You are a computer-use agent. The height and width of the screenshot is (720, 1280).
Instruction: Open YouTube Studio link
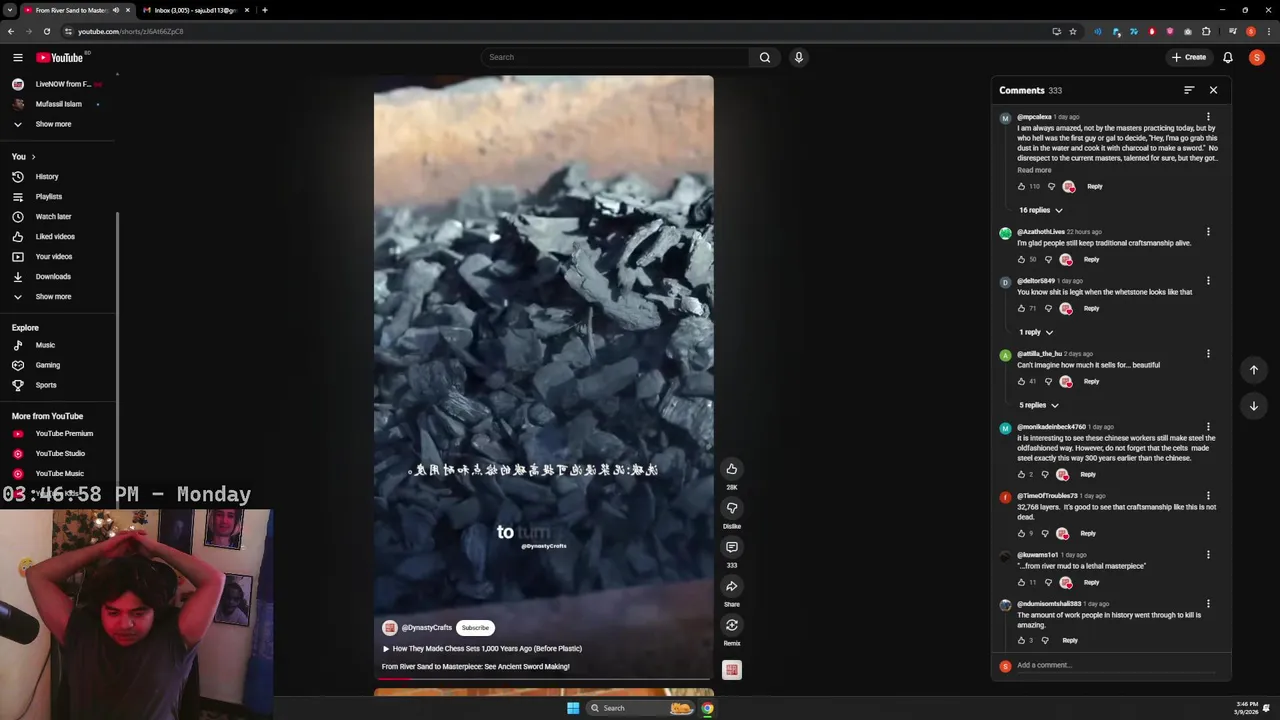click(x=60, y=454)
